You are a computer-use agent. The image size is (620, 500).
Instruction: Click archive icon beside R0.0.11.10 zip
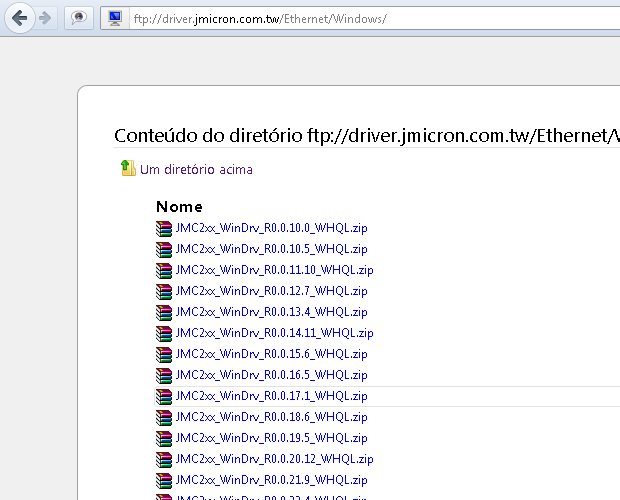click(x=164, y=270)
